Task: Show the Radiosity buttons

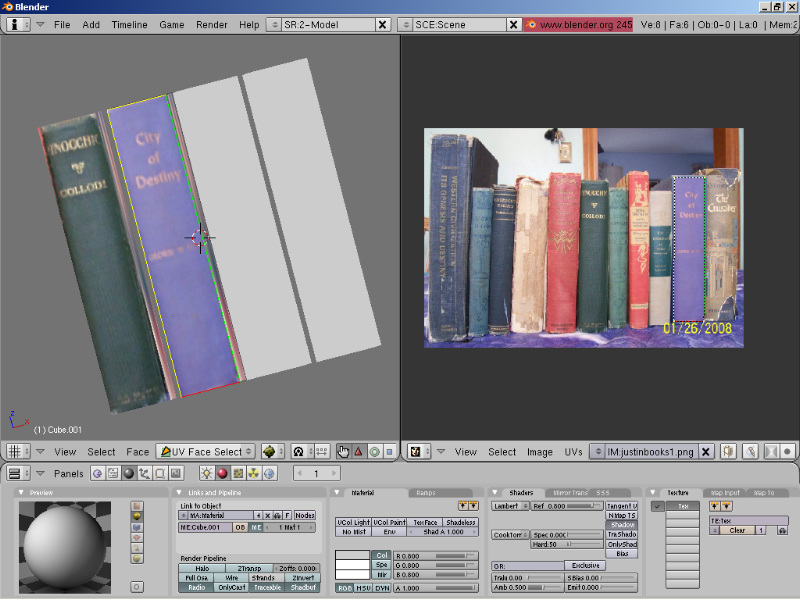Action: (x=254, y=473)
